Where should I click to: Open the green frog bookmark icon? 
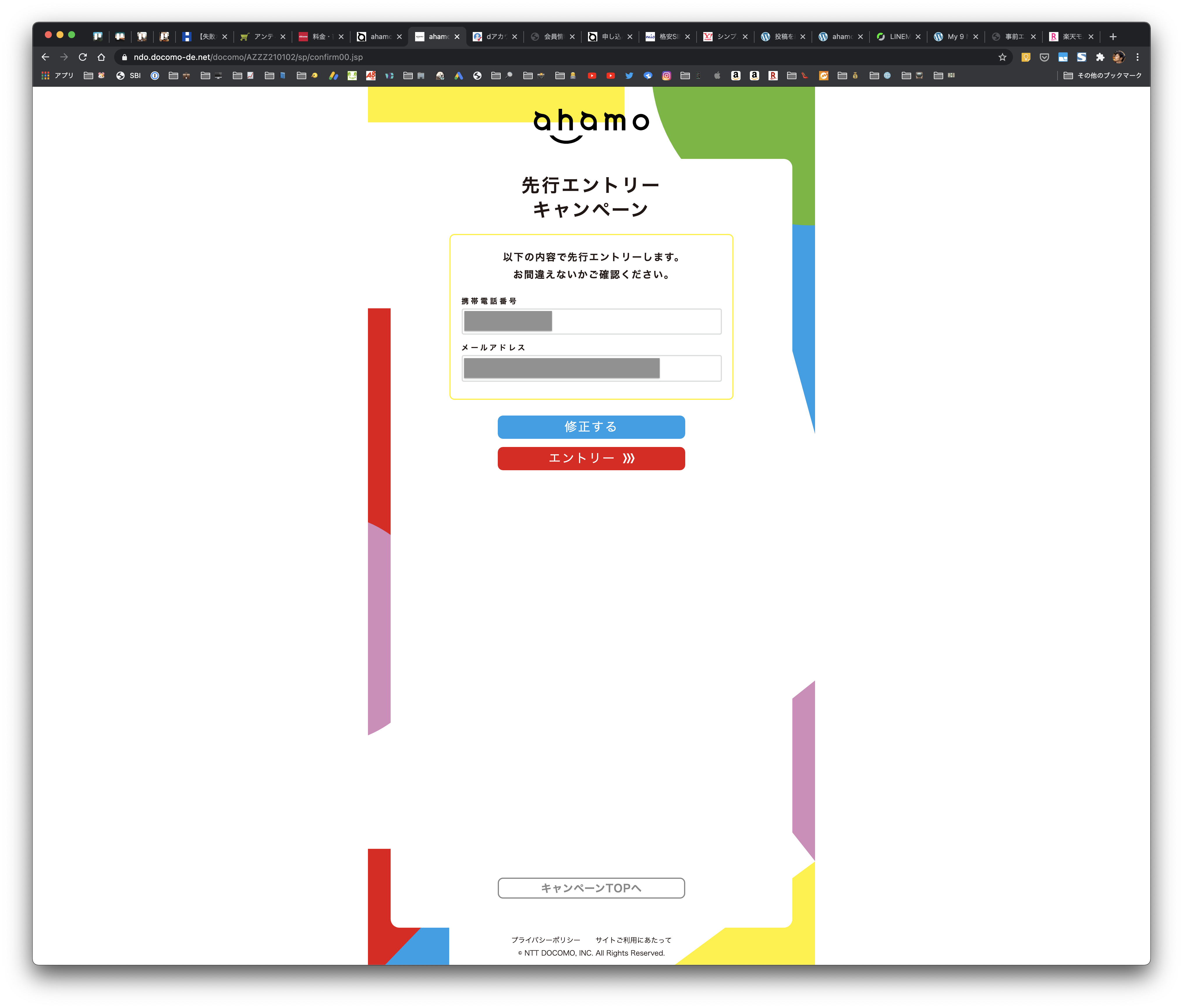click(352, 75)
